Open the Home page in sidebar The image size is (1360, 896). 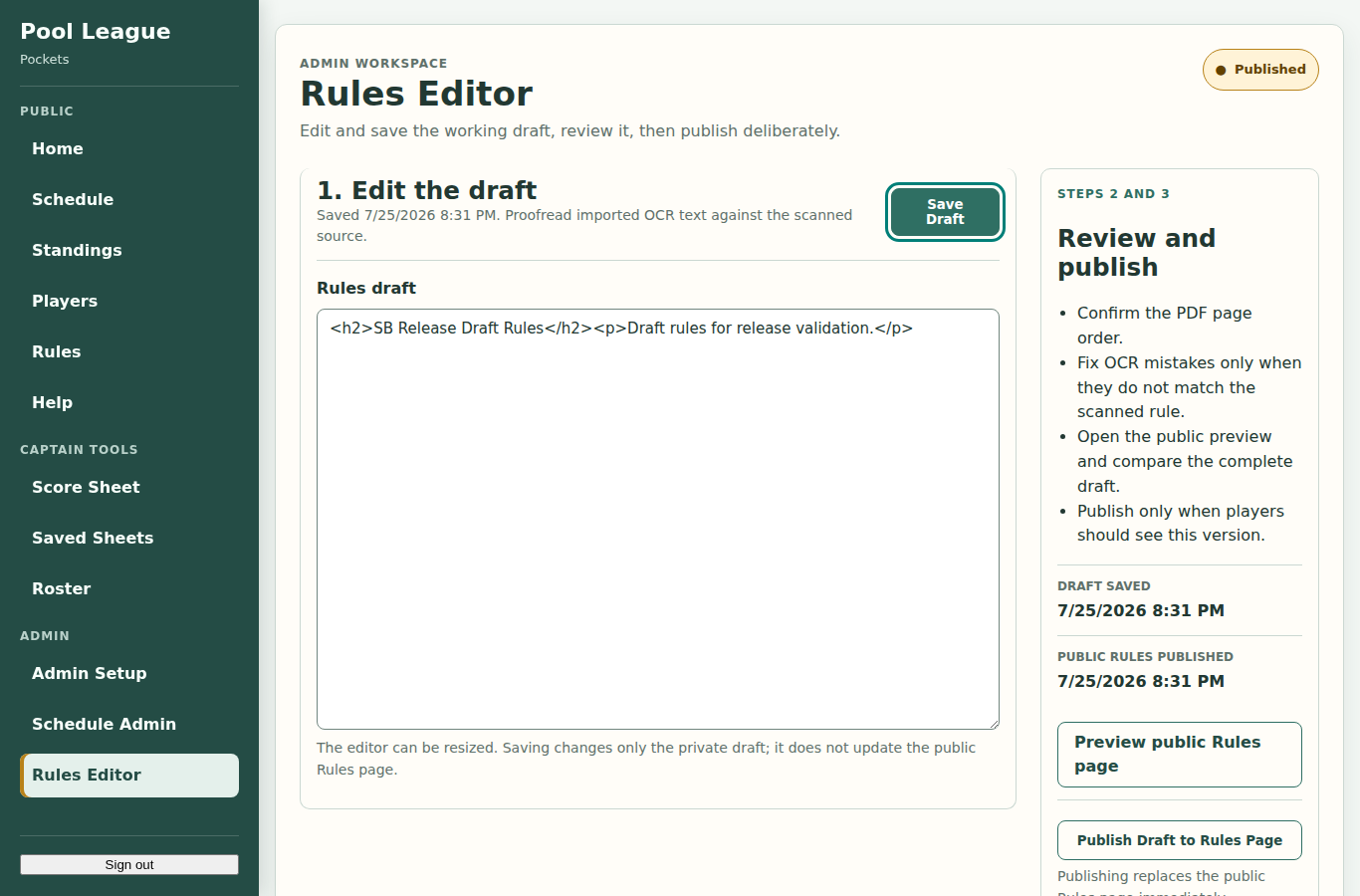click(x=129, y=148)
